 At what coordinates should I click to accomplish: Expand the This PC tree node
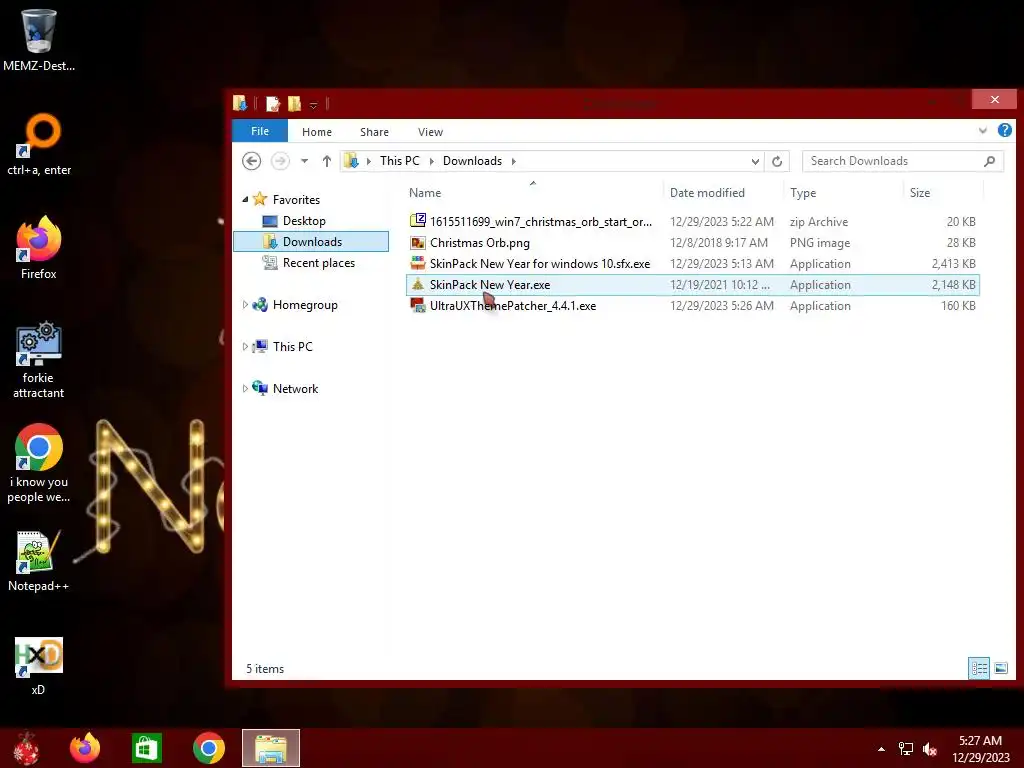[x=245, y=346]
